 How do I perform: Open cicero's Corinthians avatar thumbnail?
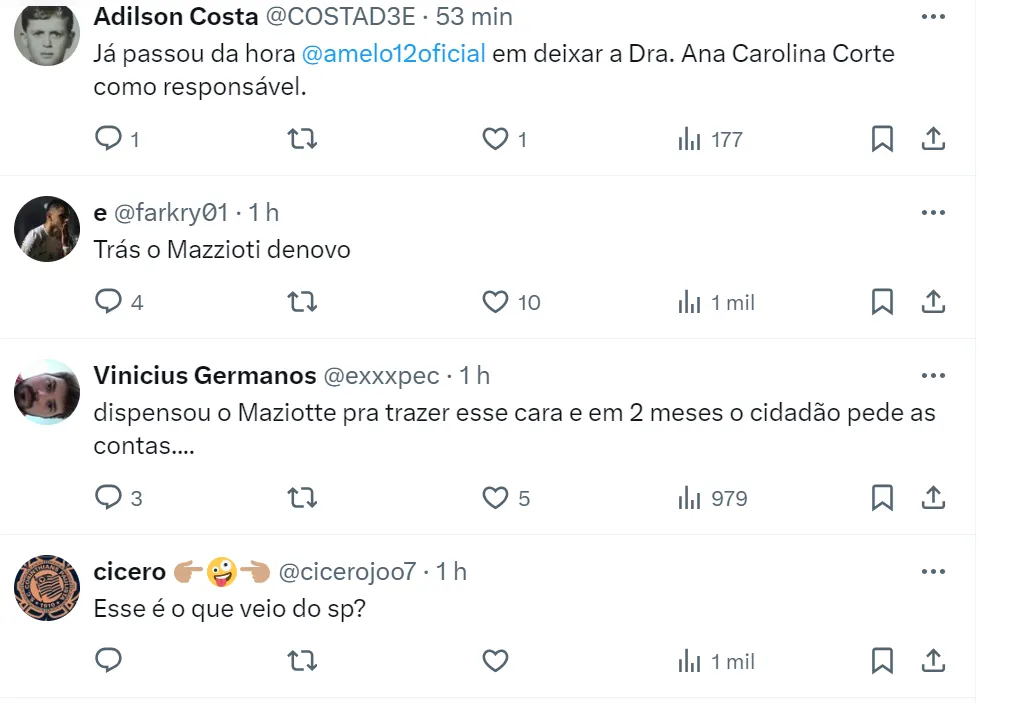[47, 588]
